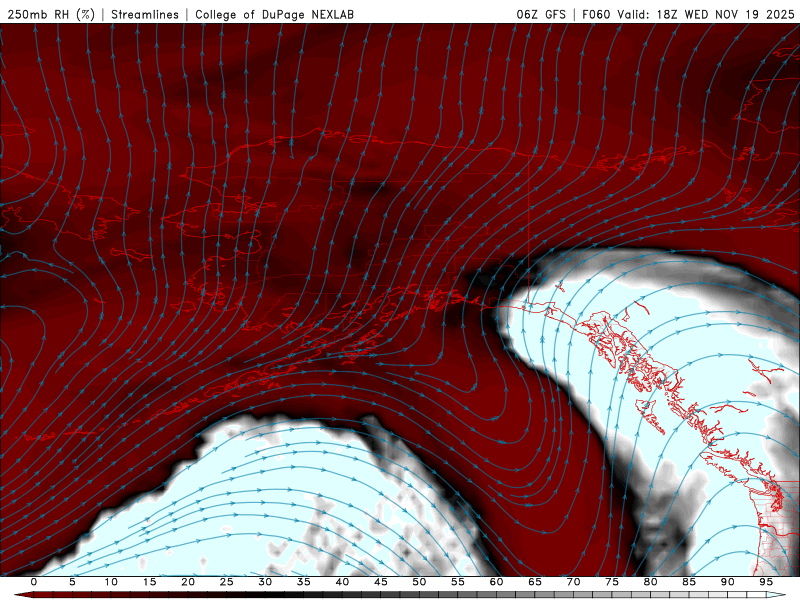
Task: Click the '55' colorbar tick label
Action: click(x=458, y=582)
